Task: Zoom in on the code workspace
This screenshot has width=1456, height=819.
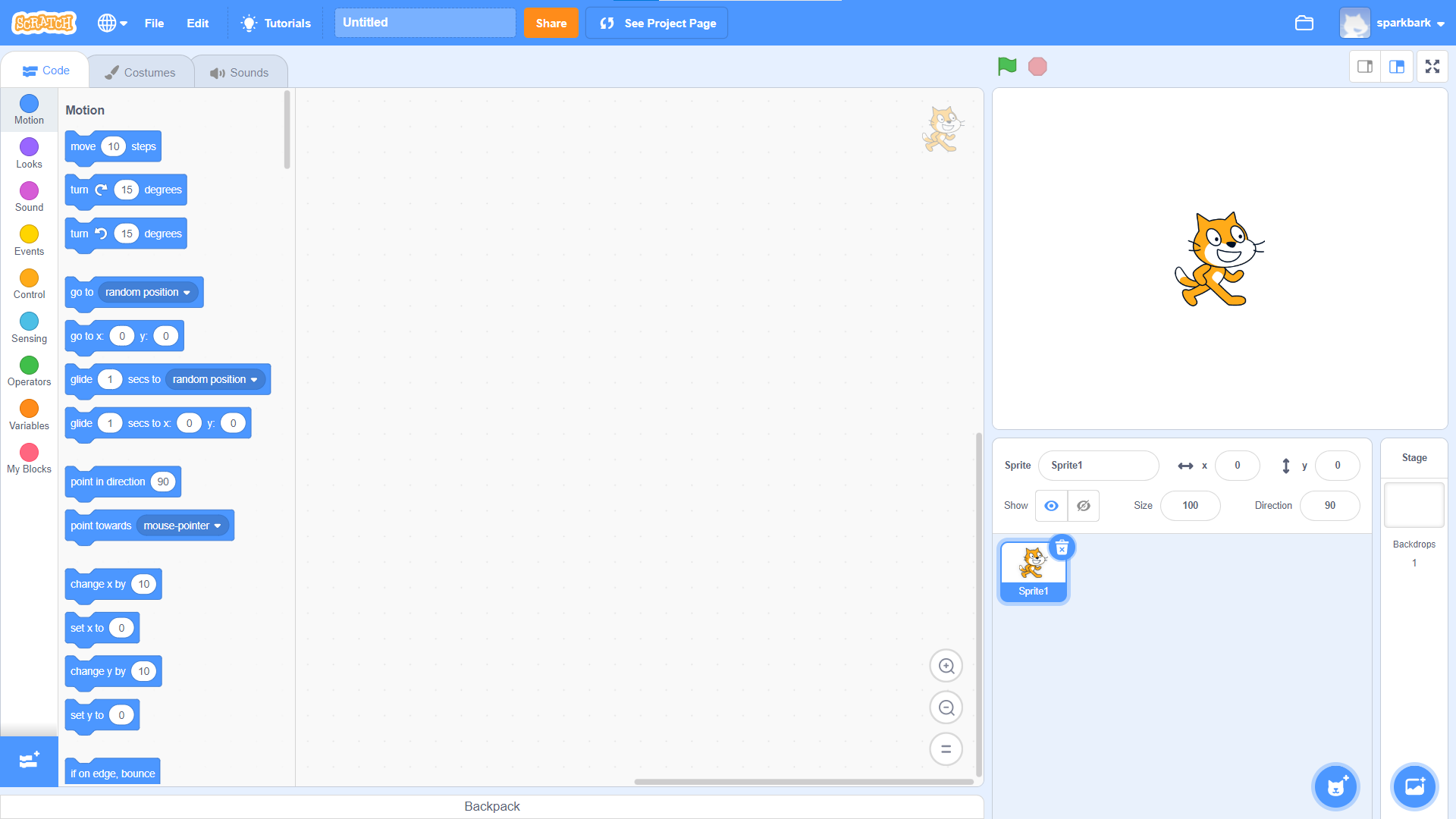Action: [946, 666]
